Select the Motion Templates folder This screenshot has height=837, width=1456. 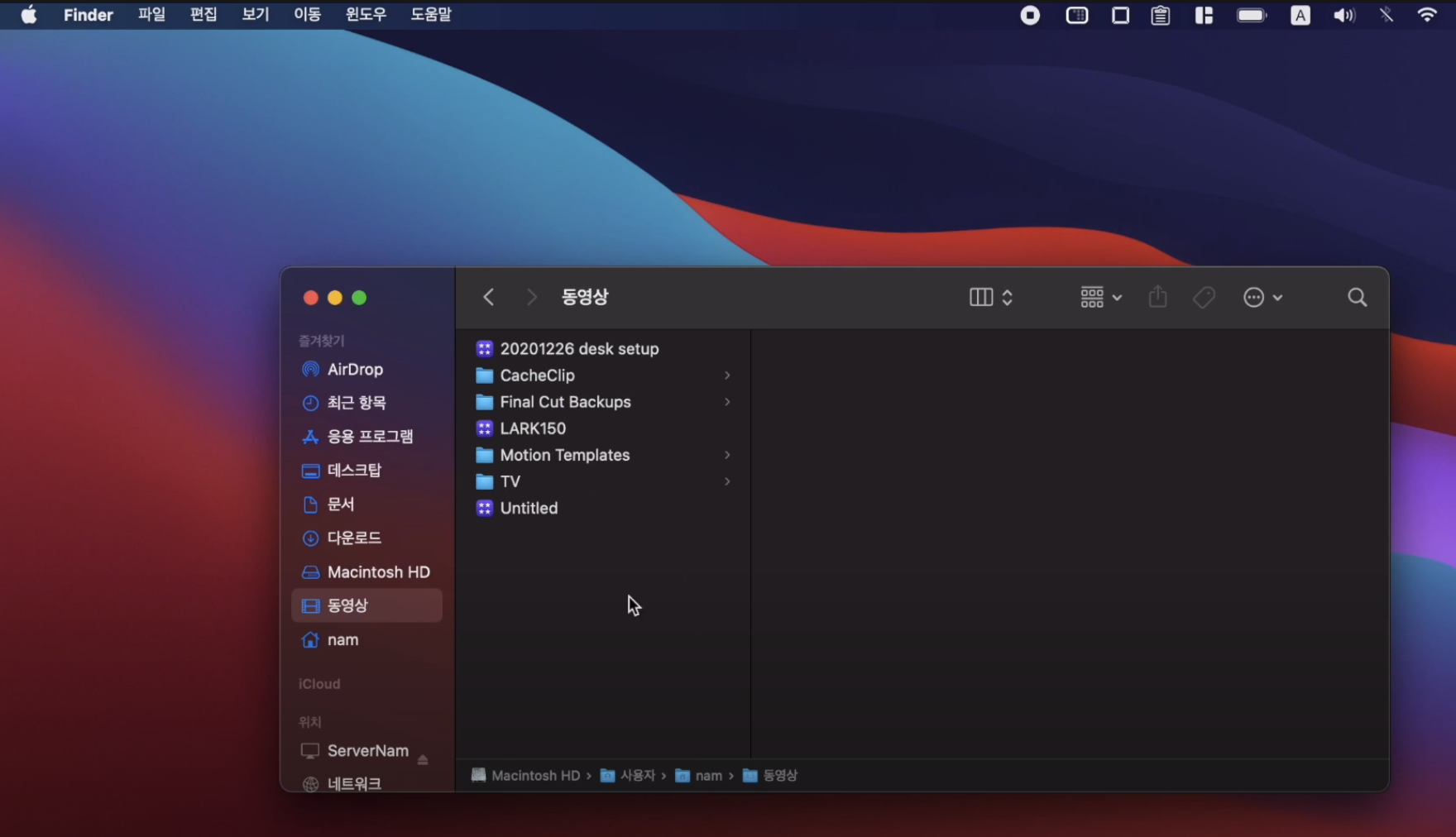click(602, 455)
